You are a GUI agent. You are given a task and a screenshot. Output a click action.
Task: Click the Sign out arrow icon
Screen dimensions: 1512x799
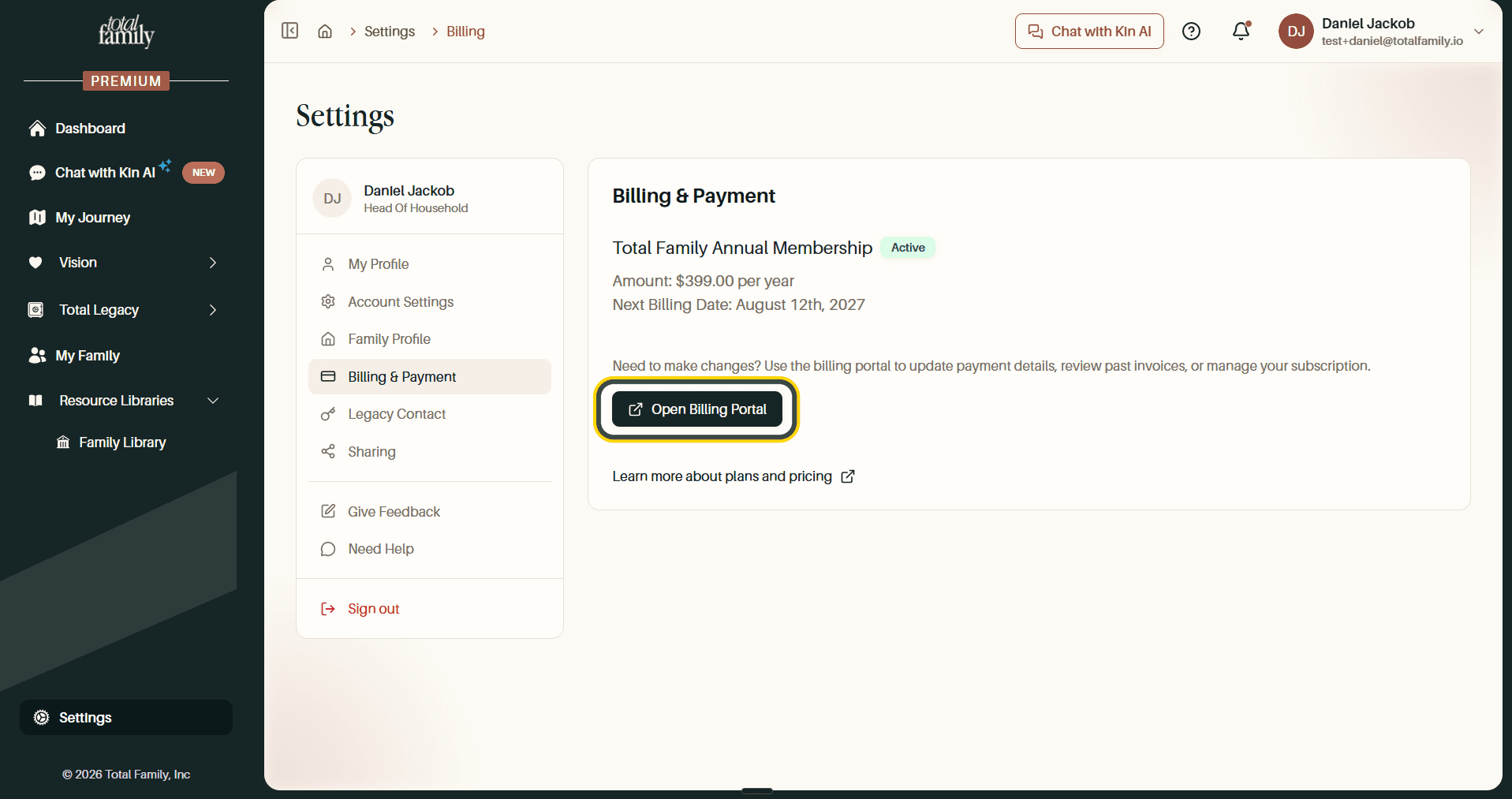pyautogui.click(x=328, y=609)
